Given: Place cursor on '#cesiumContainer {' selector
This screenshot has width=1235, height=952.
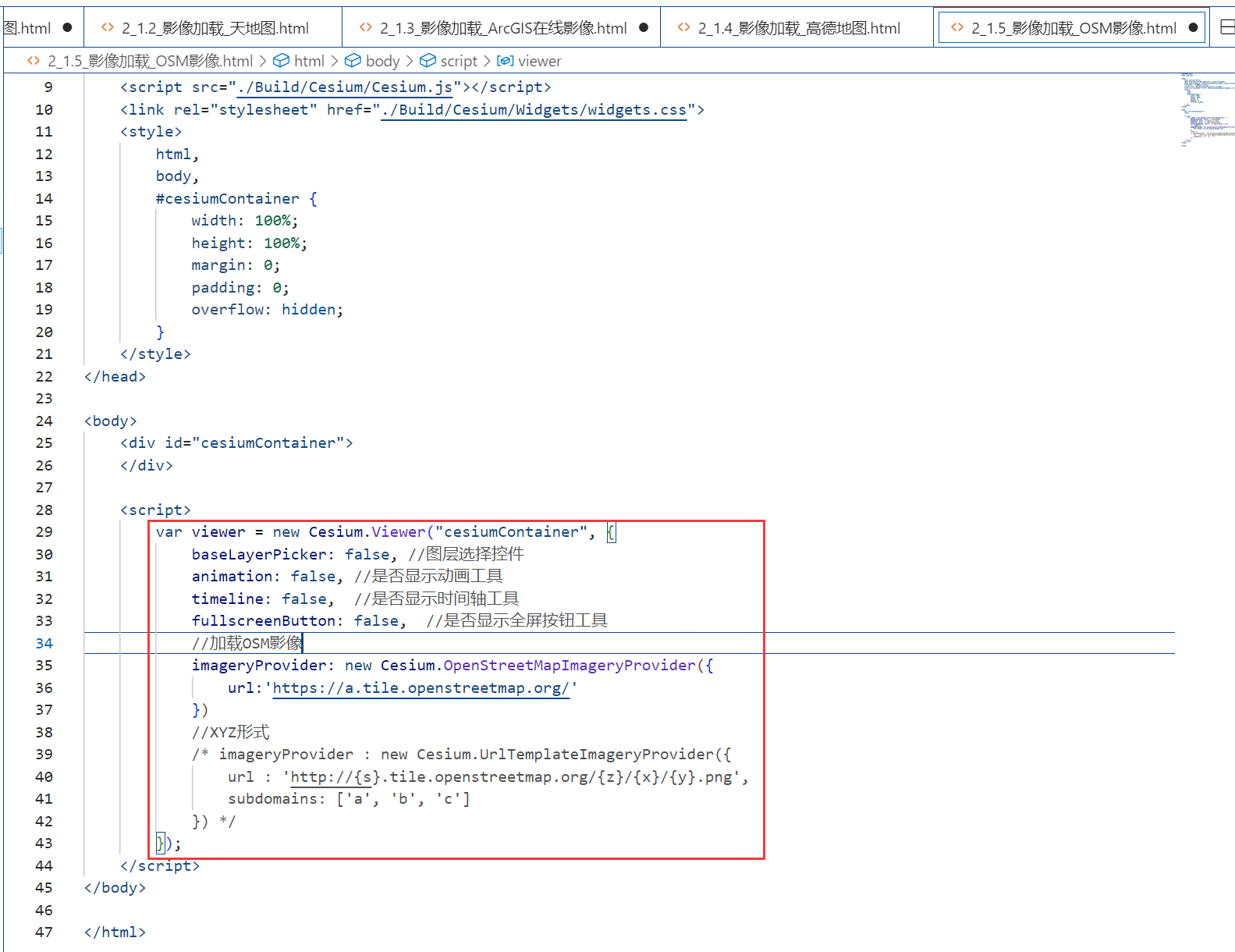Looking at the screenshot, I should point(236,199).
